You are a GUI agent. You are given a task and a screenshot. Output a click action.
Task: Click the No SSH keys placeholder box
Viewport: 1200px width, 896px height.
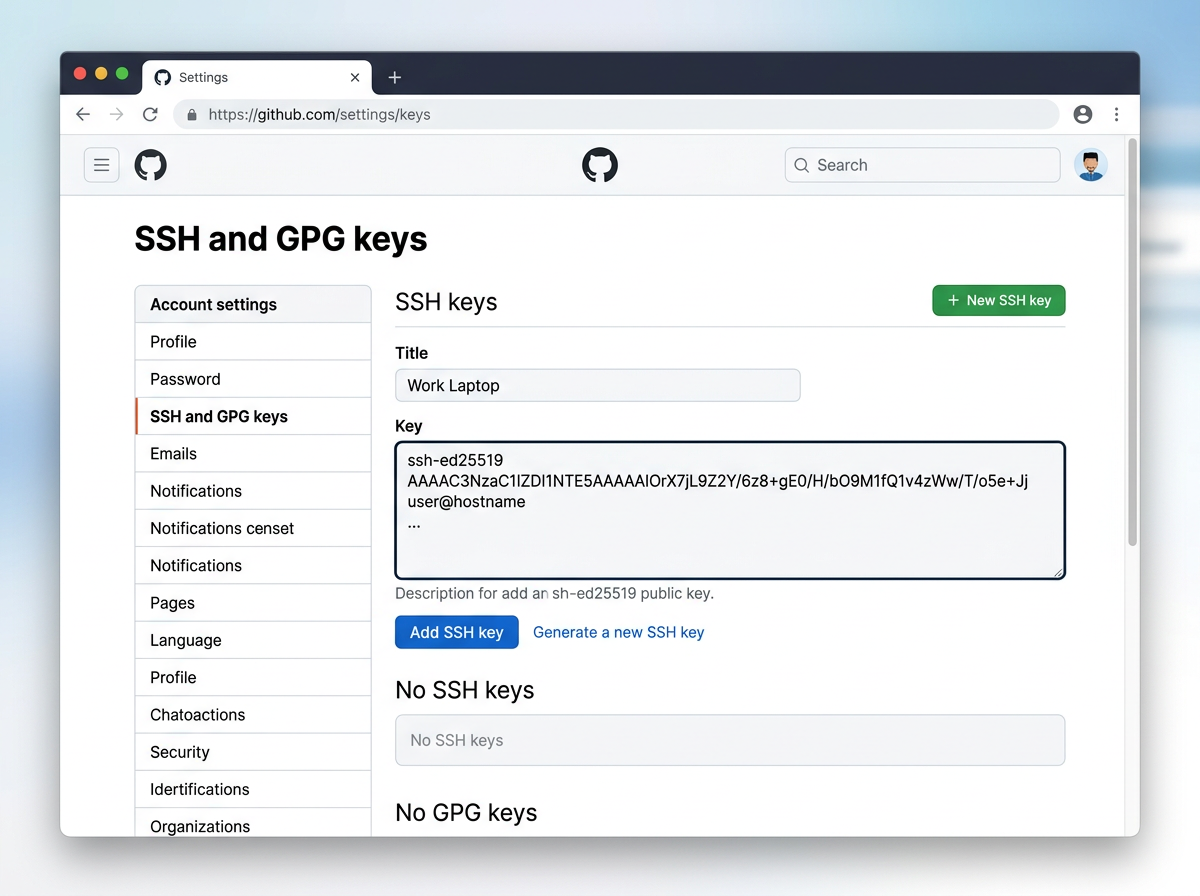pyautogui.click(x=730, y=740)
